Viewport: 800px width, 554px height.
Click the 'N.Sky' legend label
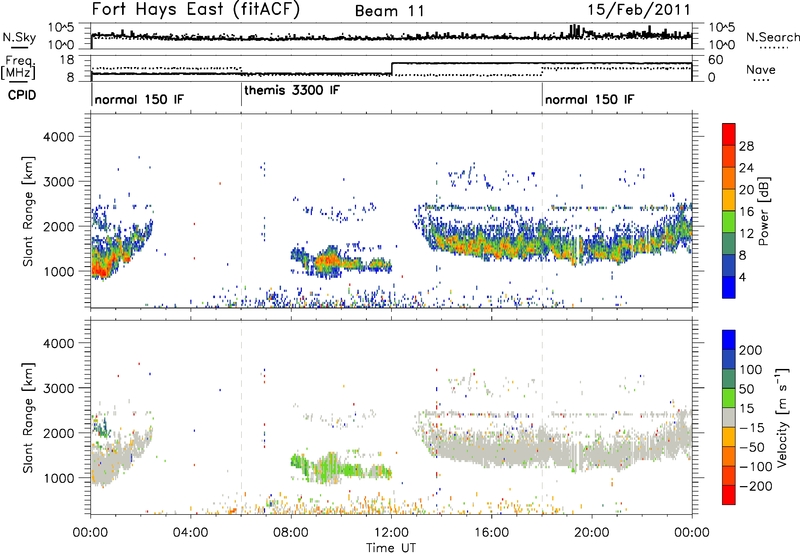(x=19, y=37)
